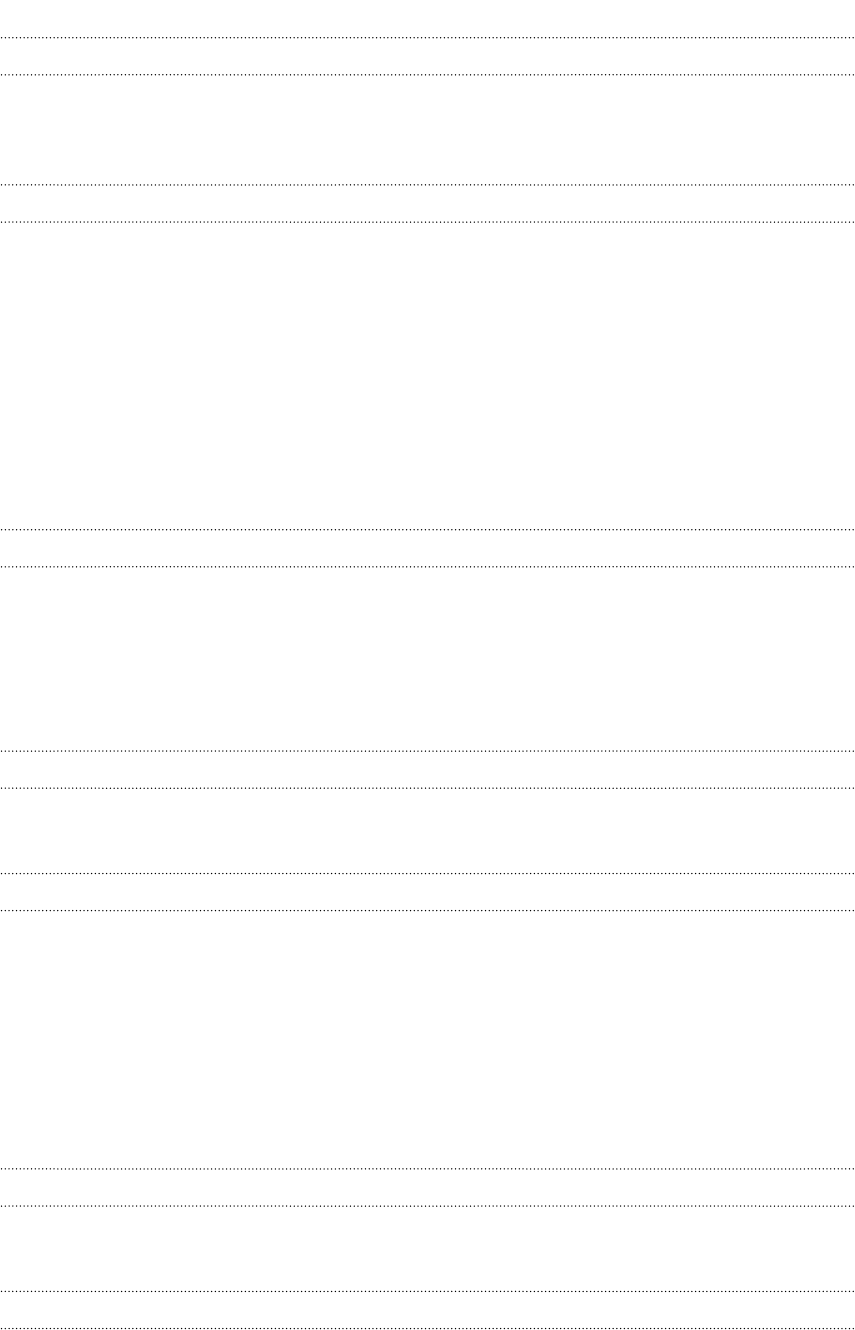The height and width of the screenshot is (1330, 855).
Task: Click large blank area between fifth and sixth line pairs
Action: pos(427,1039)
